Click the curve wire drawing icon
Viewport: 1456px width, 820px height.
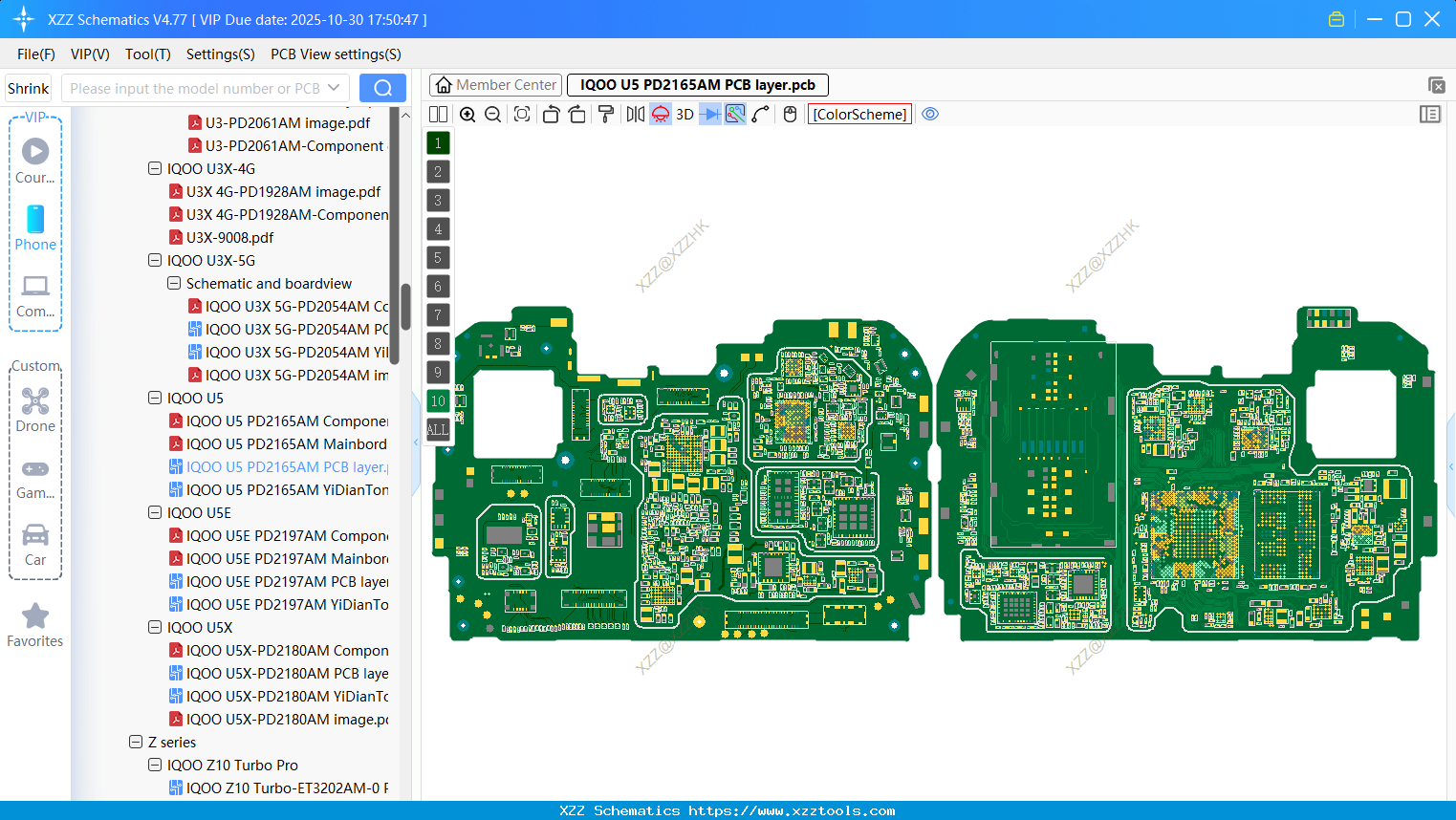tap(760, 114)
